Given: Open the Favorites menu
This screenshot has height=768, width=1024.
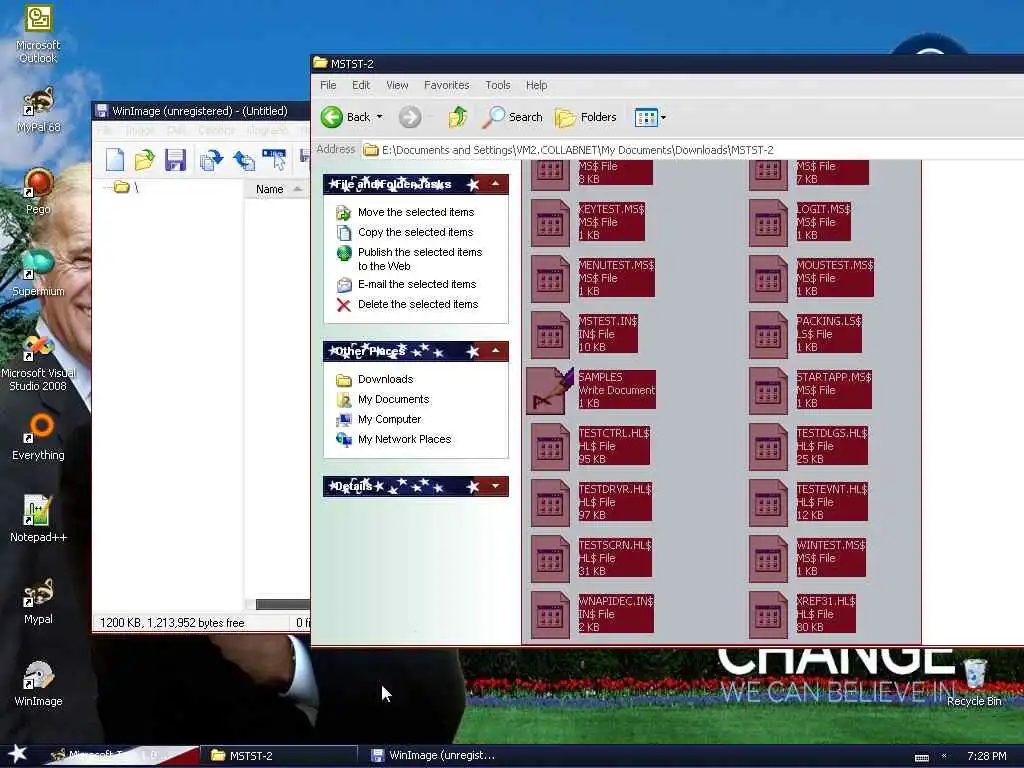Looking at the screenshot, I should [x=447, y=85].
